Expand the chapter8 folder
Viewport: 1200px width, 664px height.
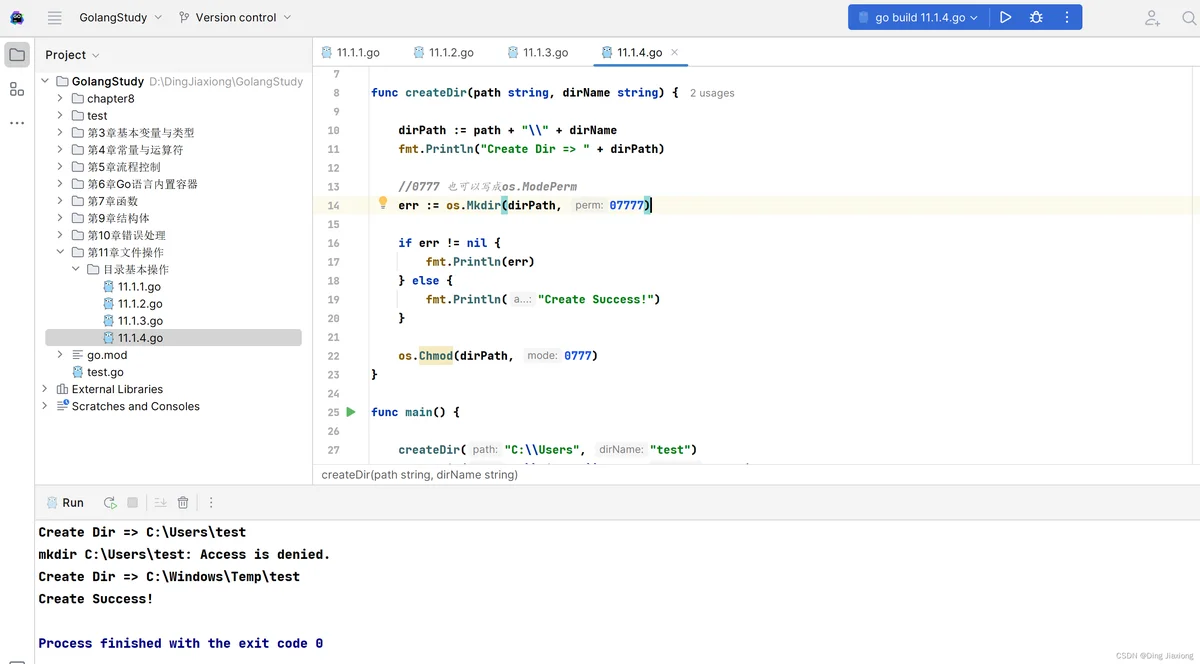coord(61,98)
